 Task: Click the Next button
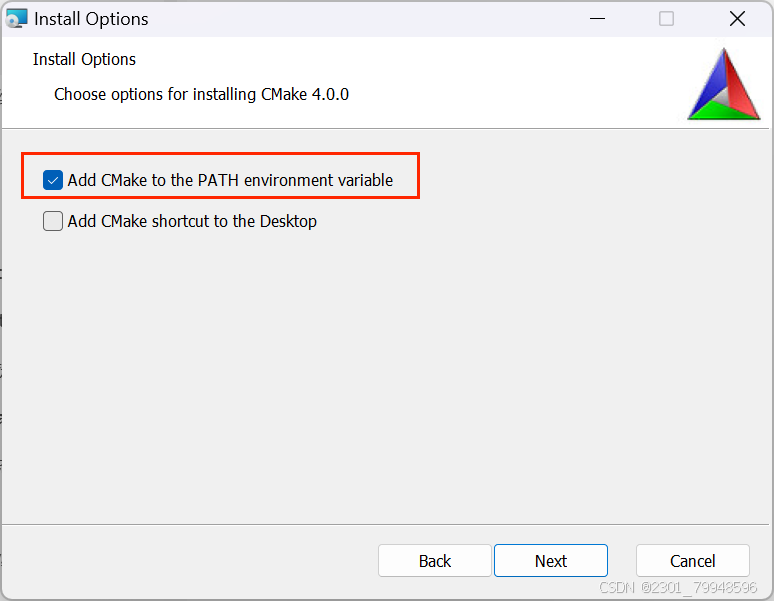tap(551, 561)
